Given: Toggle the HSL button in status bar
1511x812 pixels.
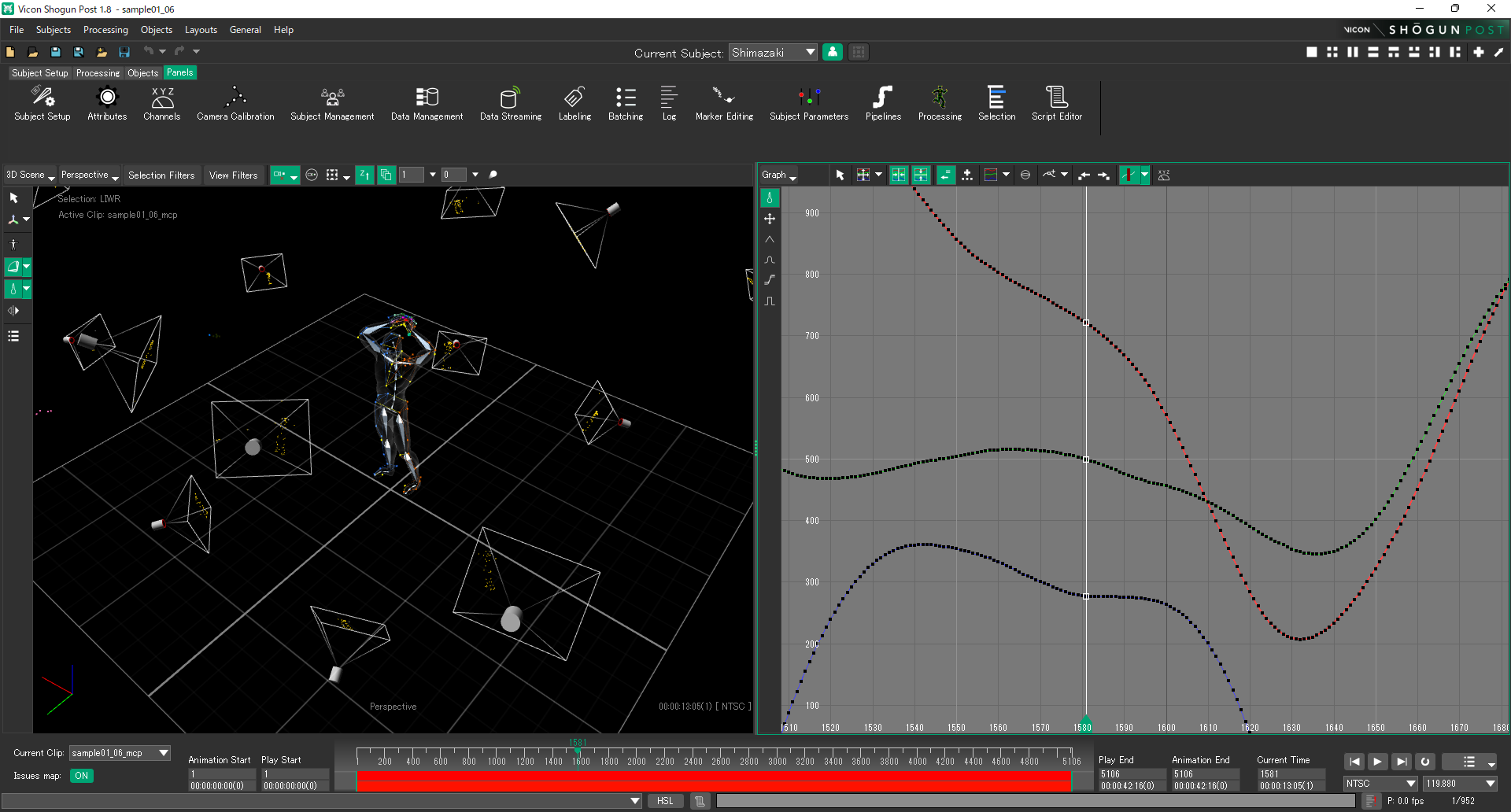Looking at the screenshot, I should click(x=665, y=801).
